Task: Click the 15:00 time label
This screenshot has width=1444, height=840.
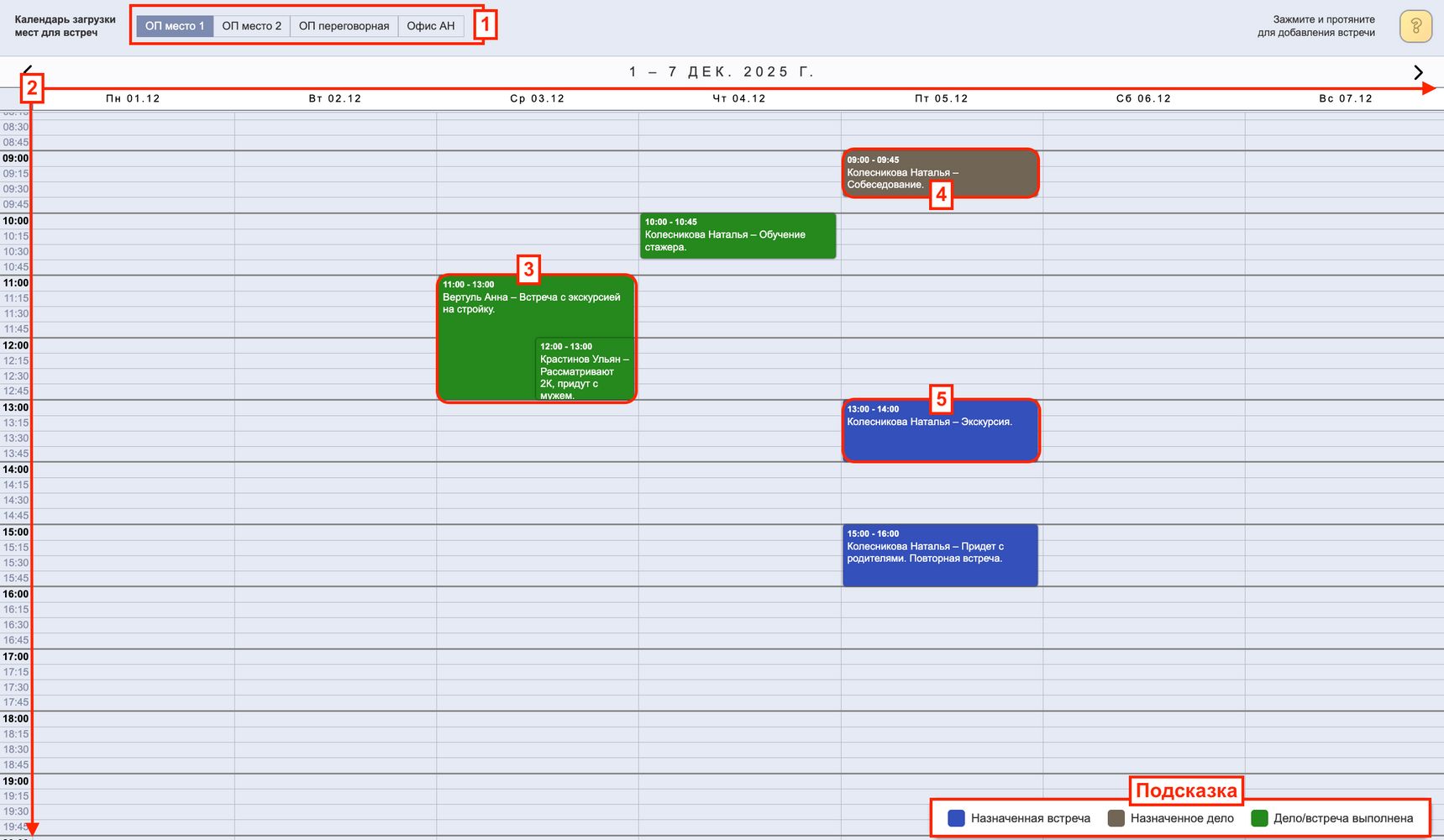Action: pyautogui.click(x=16, y=532)
